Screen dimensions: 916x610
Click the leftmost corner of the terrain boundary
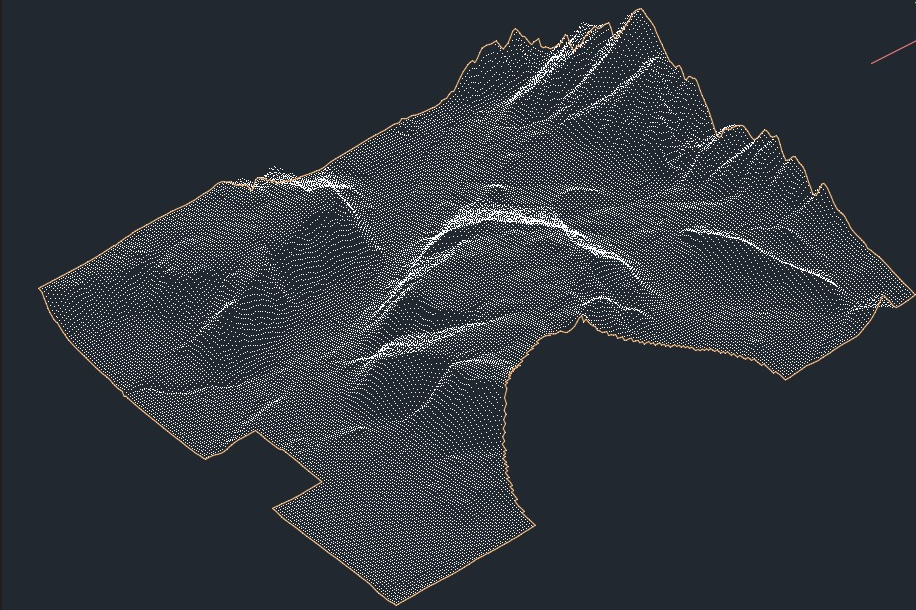click(40, 288)
